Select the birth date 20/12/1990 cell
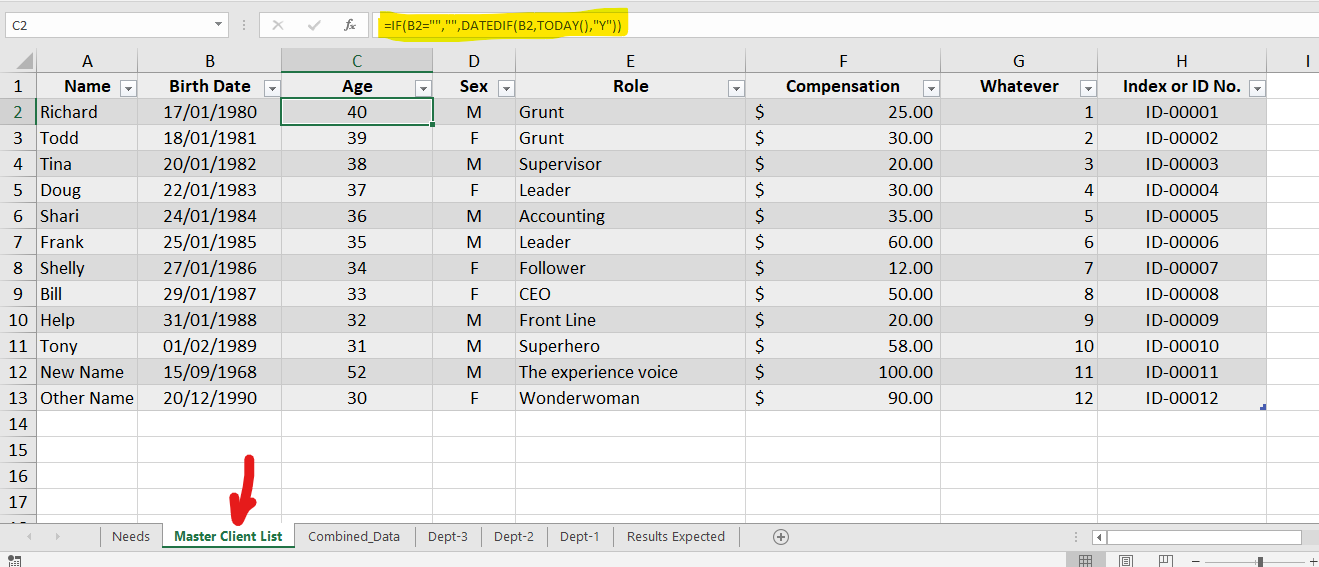1319x567 pixels. coord(210,398)
